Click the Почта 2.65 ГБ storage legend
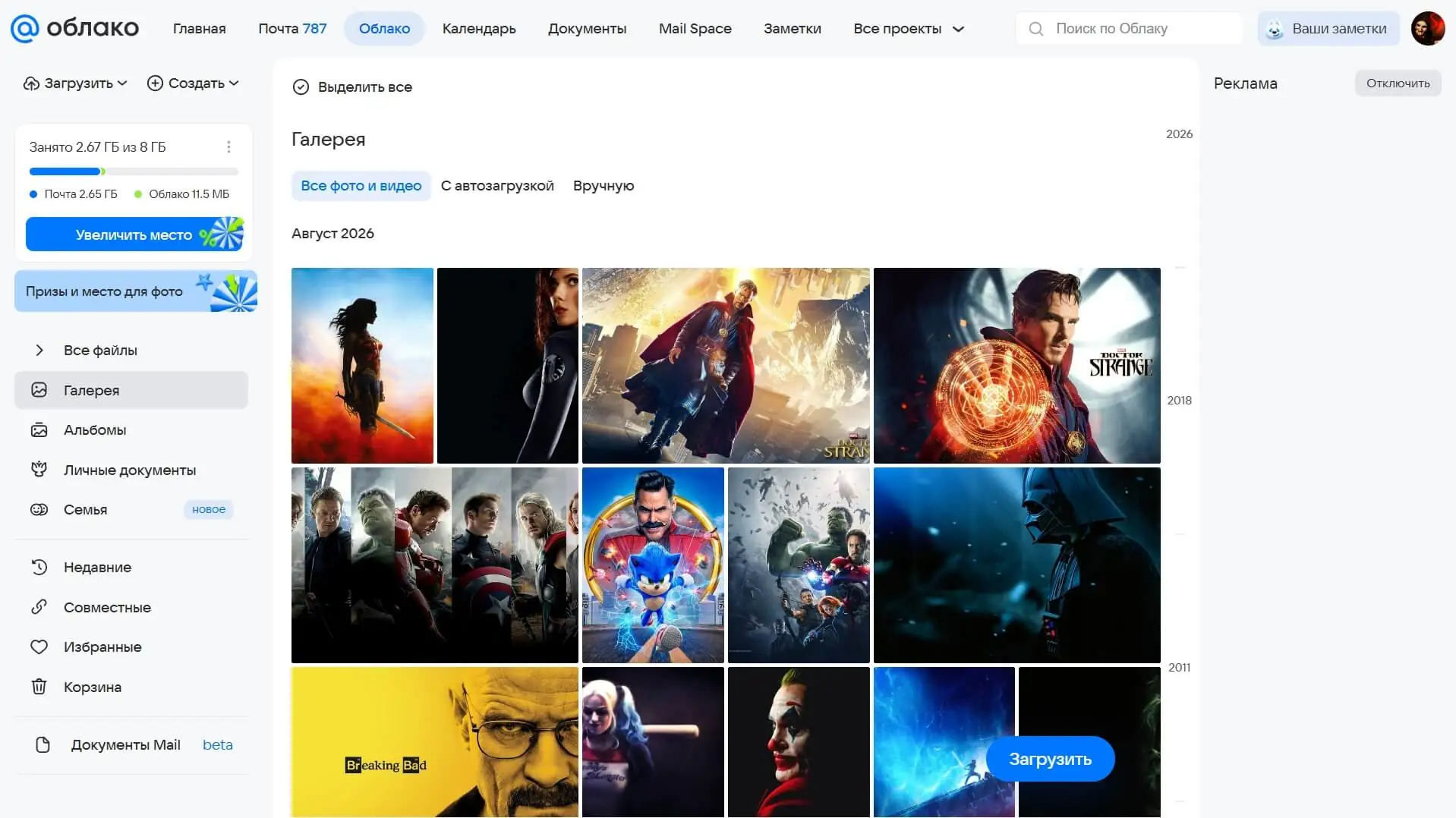Image resolution: width=1456 pixels, height=818 pixels. (x=74, y=194)
